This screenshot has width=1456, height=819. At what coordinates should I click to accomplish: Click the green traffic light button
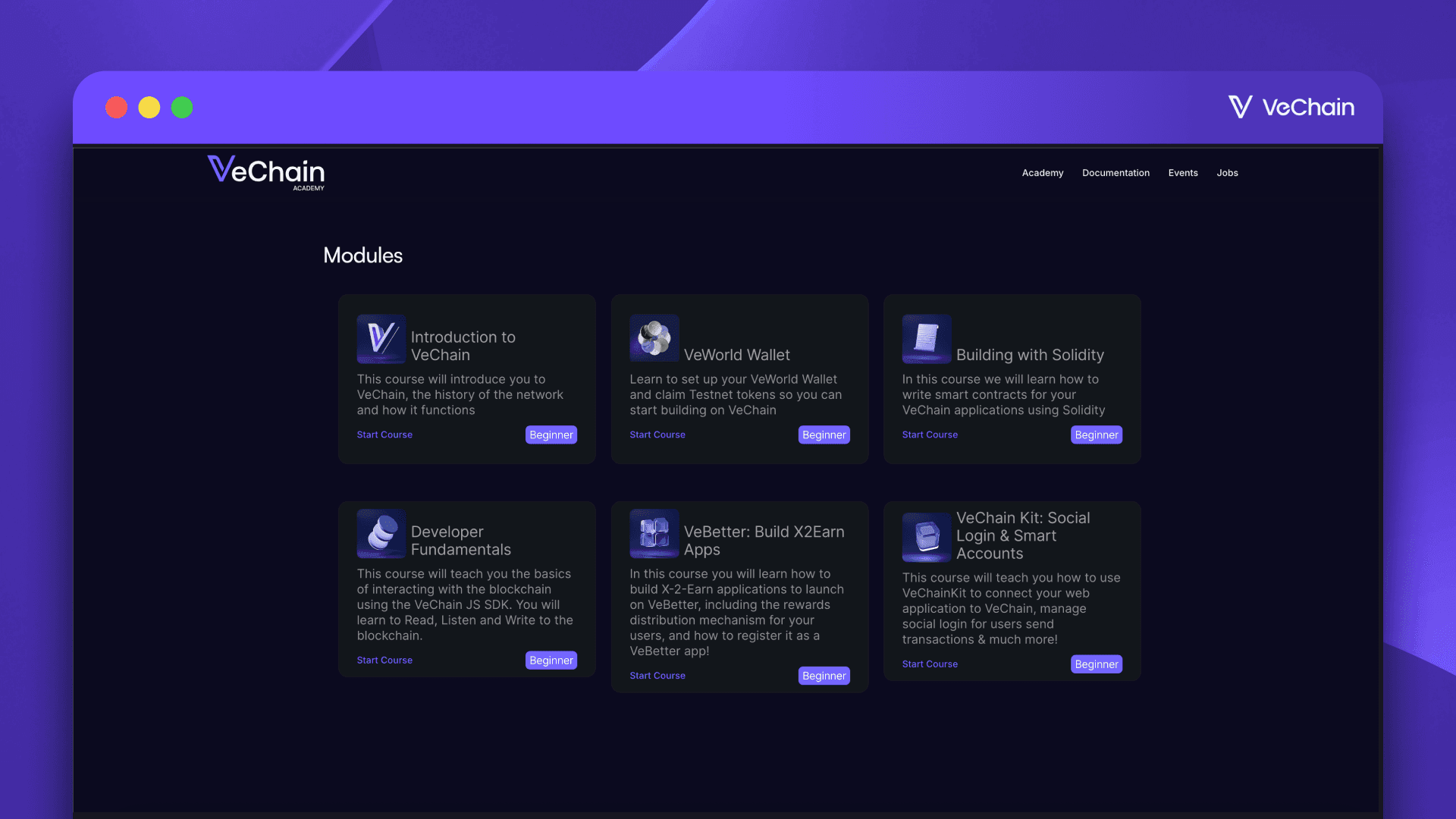point(182,107)
